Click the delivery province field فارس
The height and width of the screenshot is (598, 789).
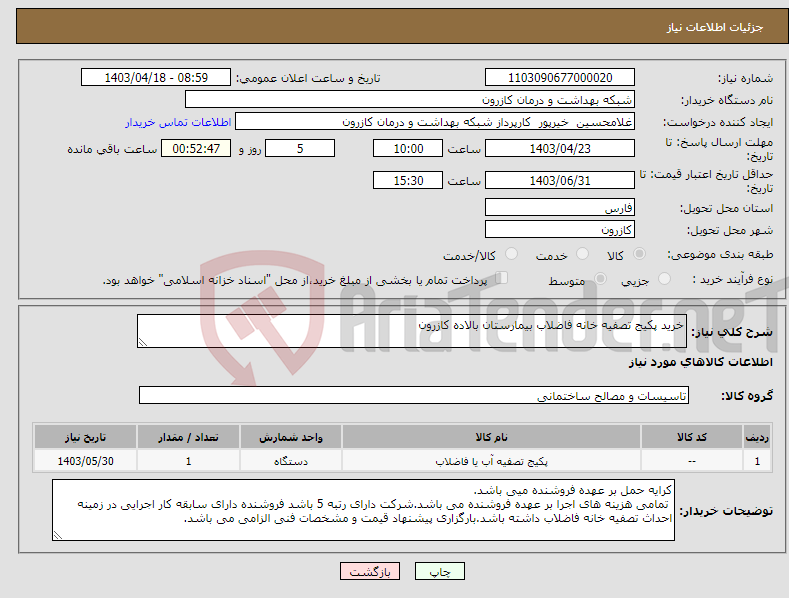click(560, 207)
